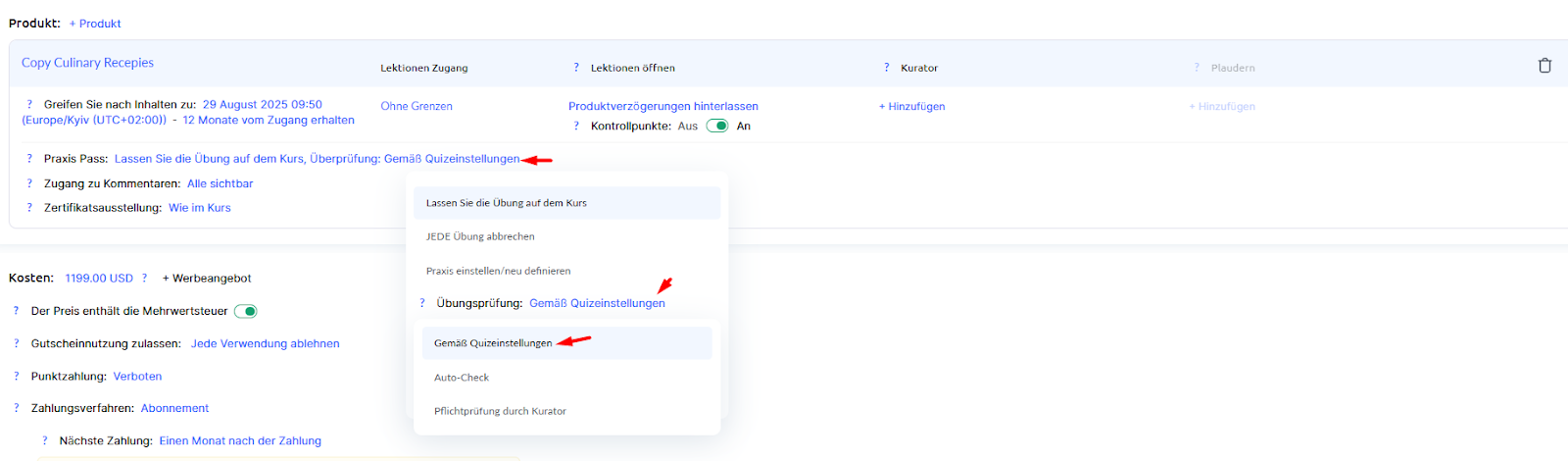Screen dimensions: 1568x461
Task: Select Auto-Check from the dropdown list
Action: point(462,378)
